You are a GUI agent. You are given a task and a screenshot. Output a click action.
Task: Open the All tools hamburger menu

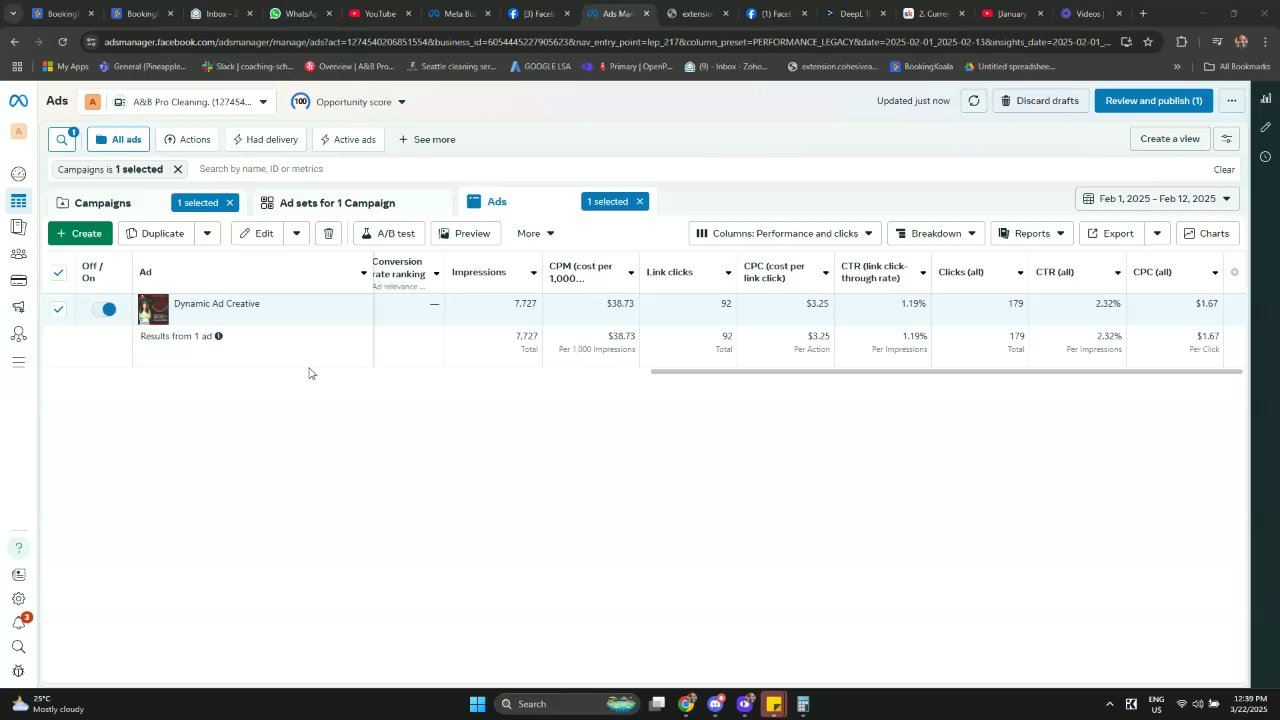coord(18,362)
